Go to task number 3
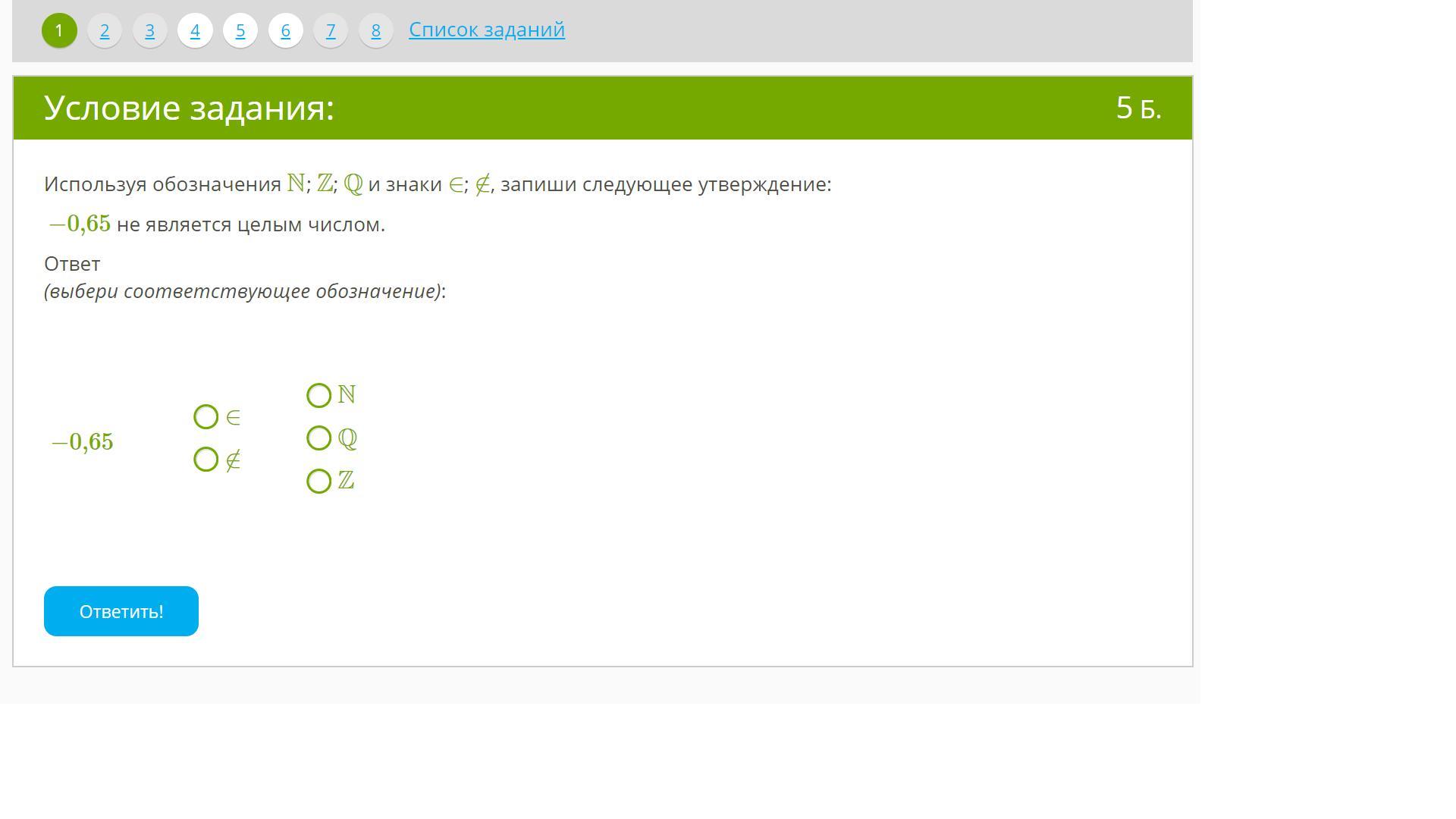The height and width of the screenshot is (819, 1456). [x=149, y=31]
